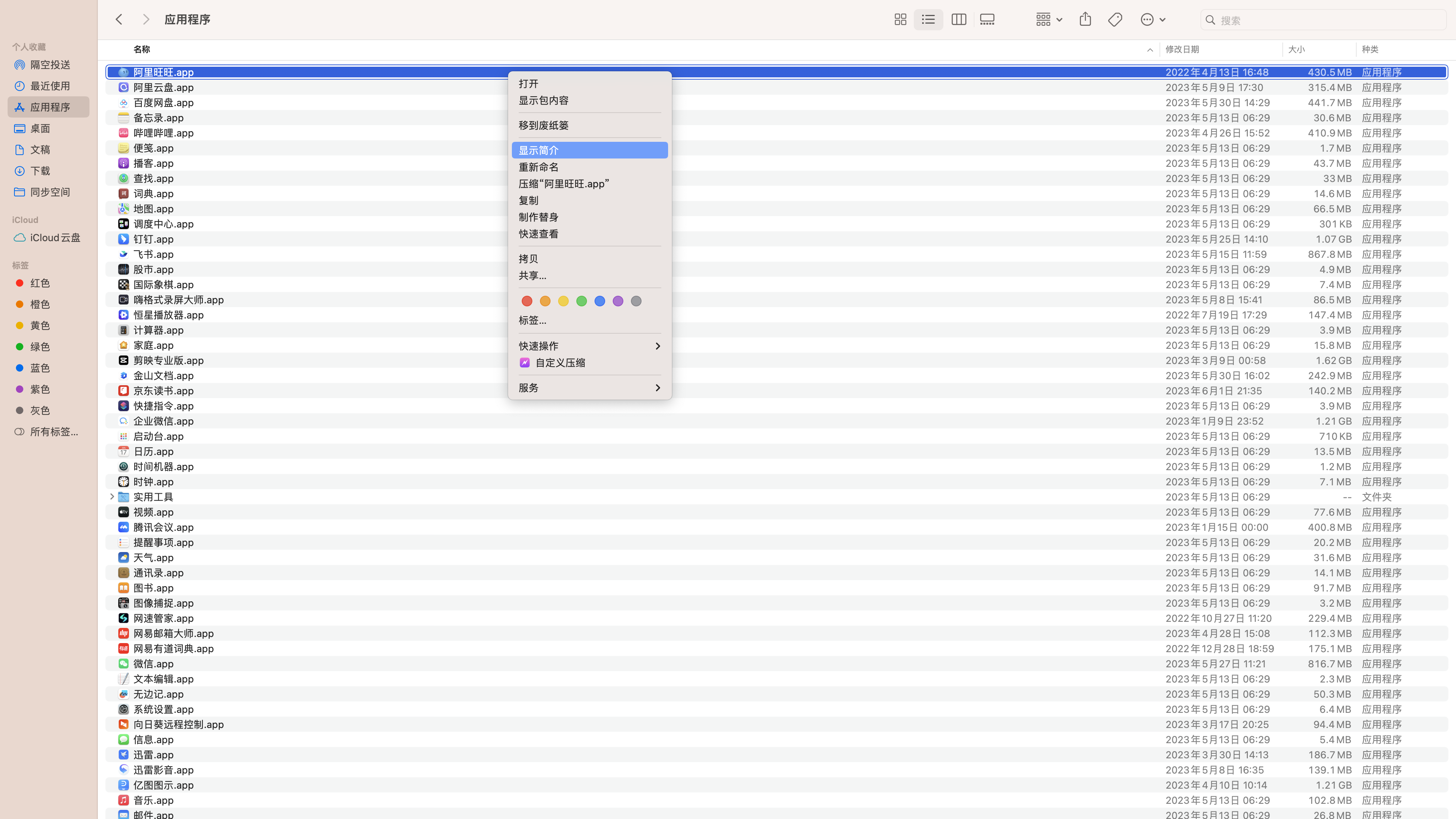Open iCloud云盘 in sidebar

[49, 238]
